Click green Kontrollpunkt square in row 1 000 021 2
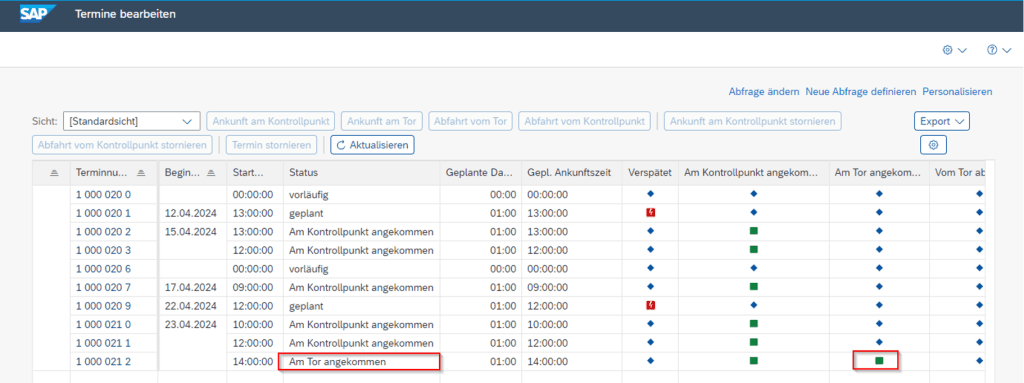Screen dimensions: 1024x383 click(x=754, y=361)
